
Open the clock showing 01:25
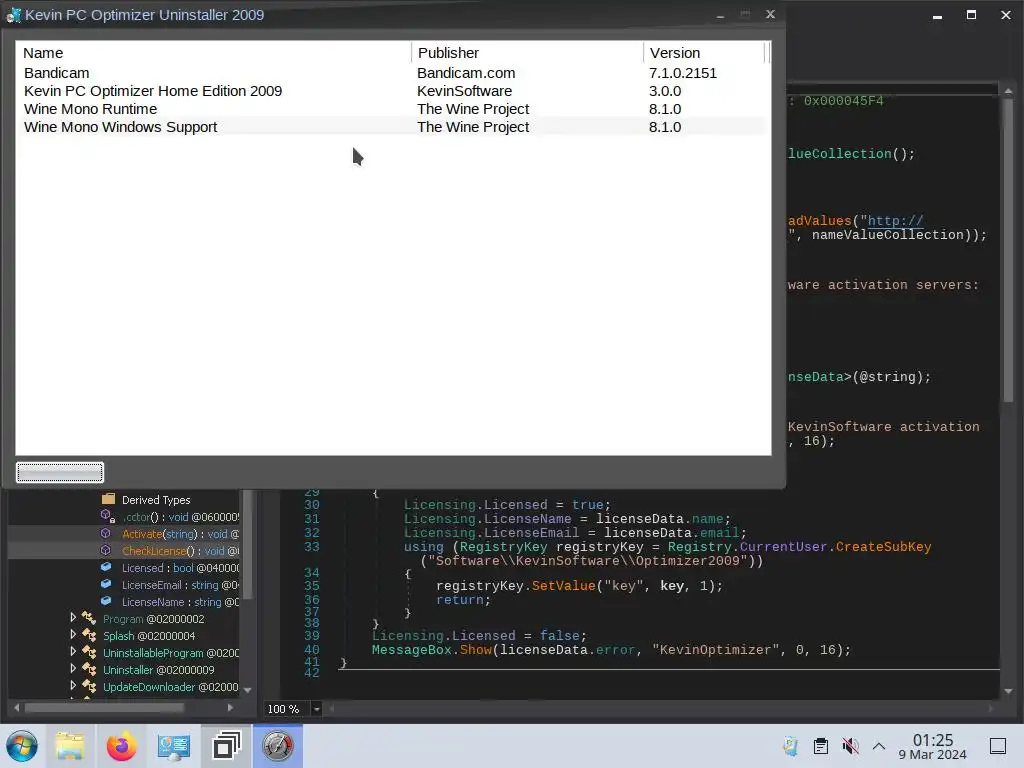click(933, 747)
